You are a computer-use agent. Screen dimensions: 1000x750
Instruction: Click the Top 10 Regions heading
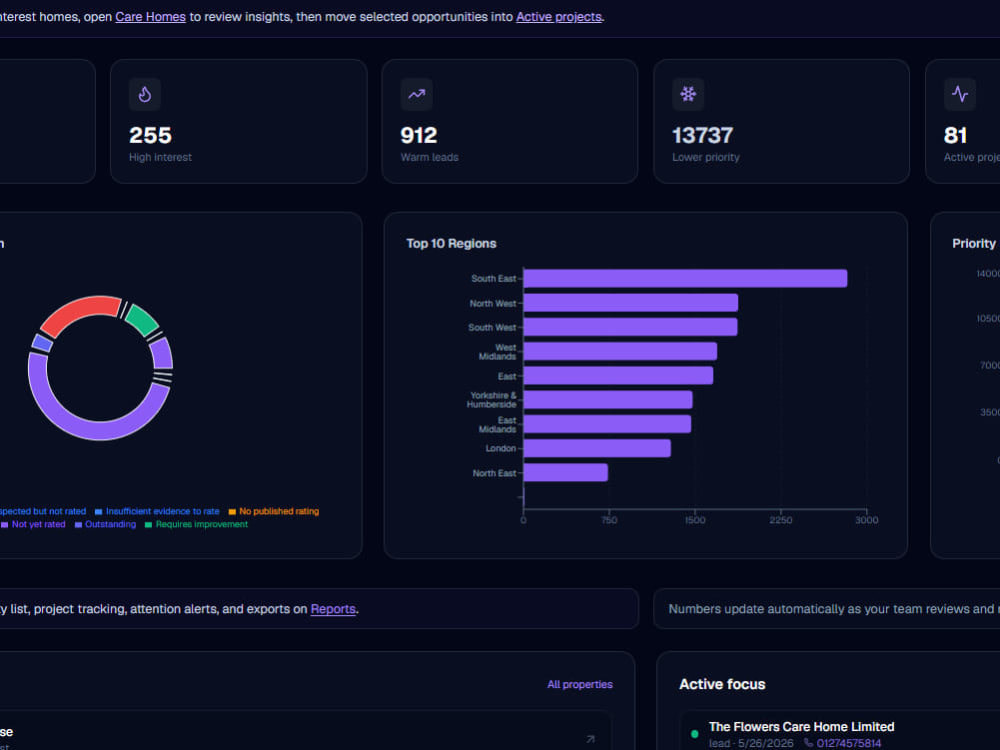point(452,244)
